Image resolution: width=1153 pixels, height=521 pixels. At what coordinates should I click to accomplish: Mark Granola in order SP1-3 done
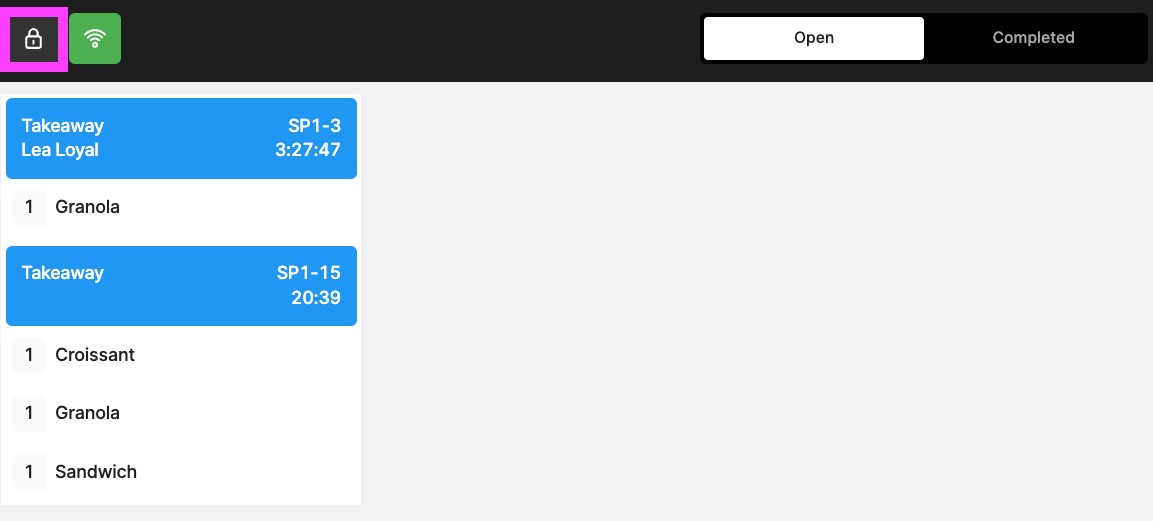[x=181, y=208]
